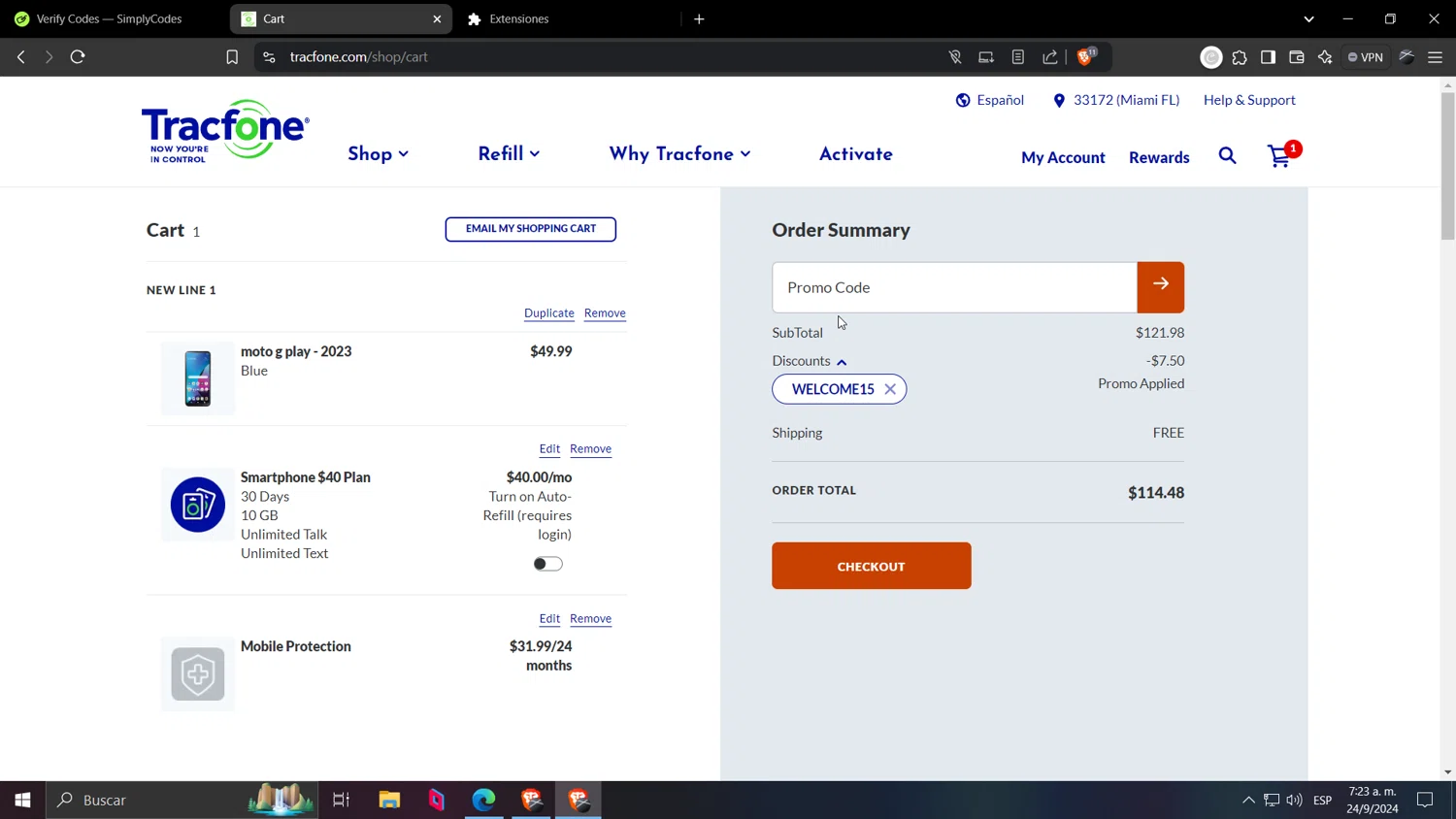Click the moto g play thumbnail
The image size is (1456, 819).
(198, 378)
